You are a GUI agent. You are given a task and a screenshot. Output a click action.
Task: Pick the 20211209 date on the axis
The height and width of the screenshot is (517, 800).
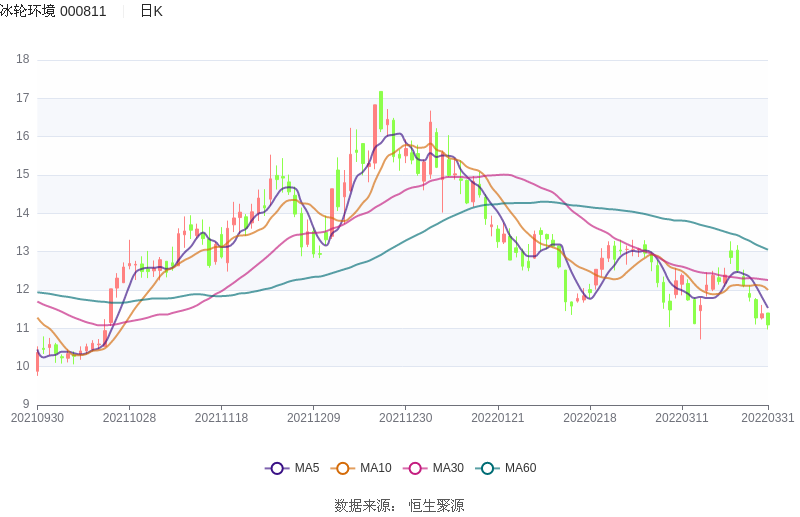[313, 418]
